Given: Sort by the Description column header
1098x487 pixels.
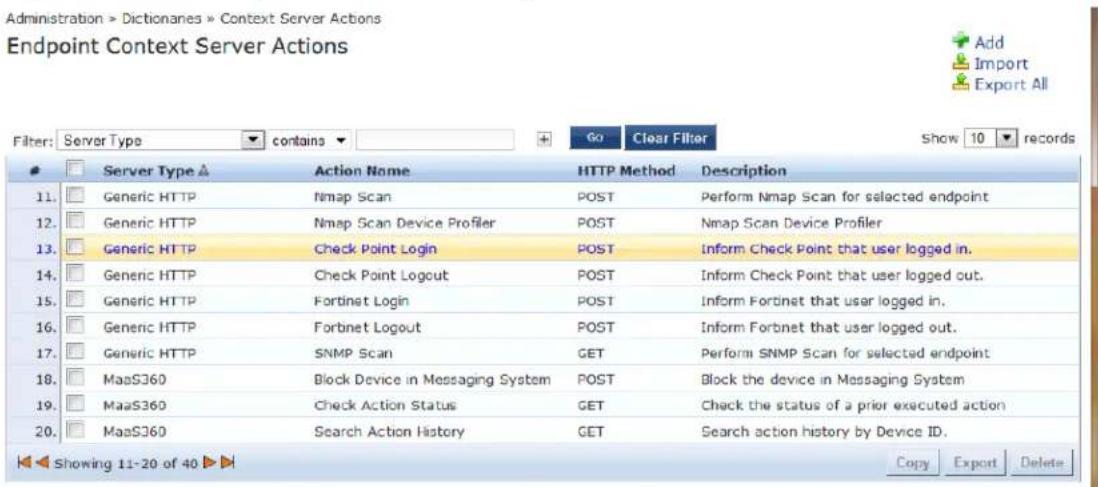Looking at the screenshot, I should (x=743, y=171).
